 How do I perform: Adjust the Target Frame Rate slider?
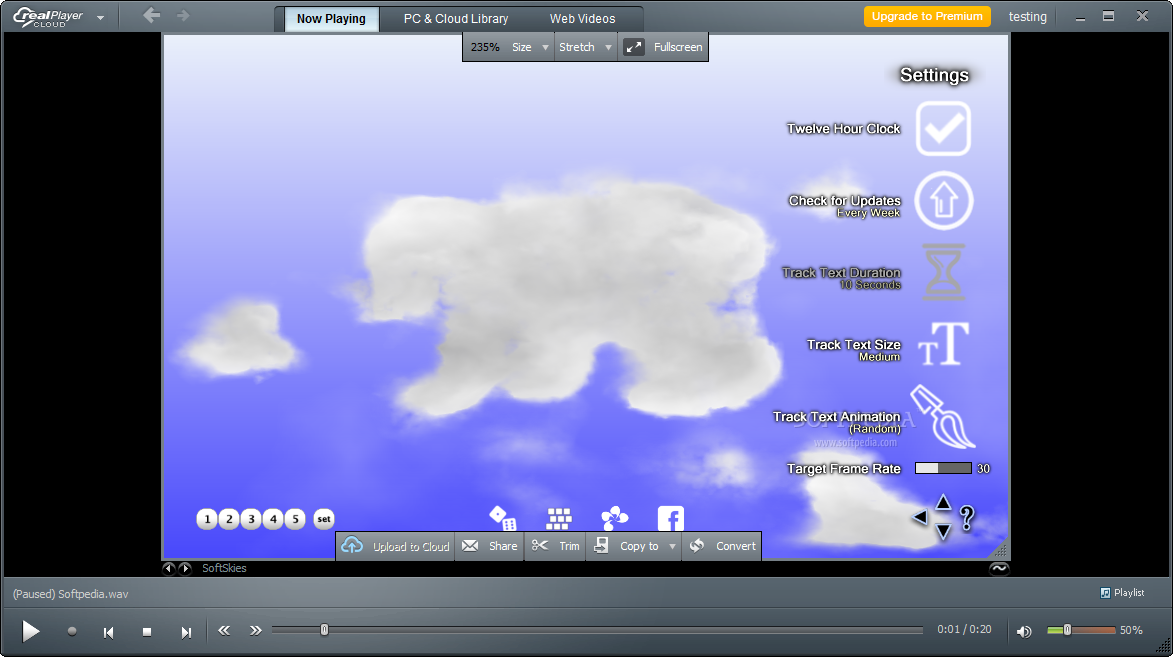(x=943, y=468)
